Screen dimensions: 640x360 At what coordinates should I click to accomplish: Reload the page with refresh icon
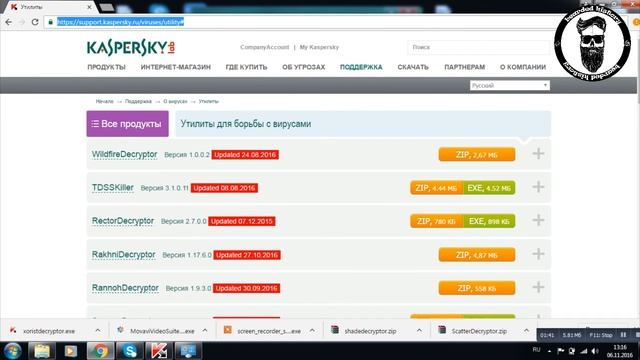(35, 22)
